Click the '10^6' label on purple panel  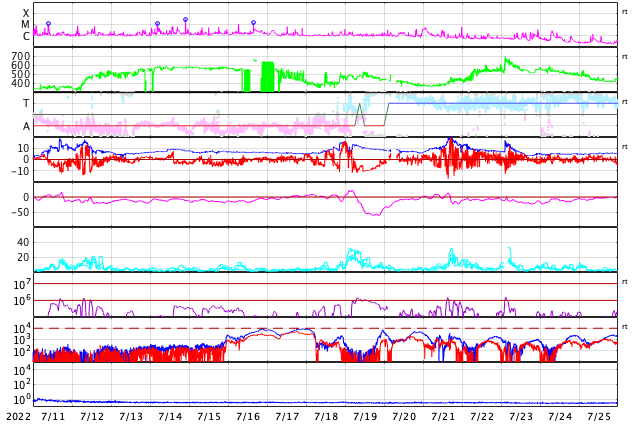click(x=21, y=301)
